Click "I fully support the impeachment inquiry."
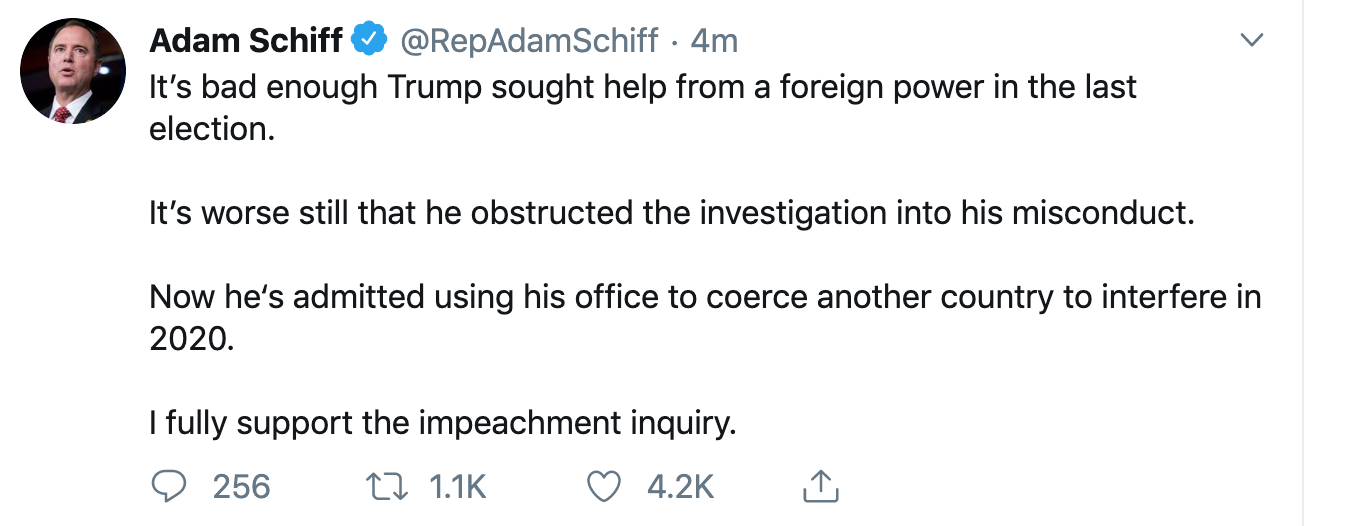Viewport: 1352px width, 526px height. pos(442,424)
